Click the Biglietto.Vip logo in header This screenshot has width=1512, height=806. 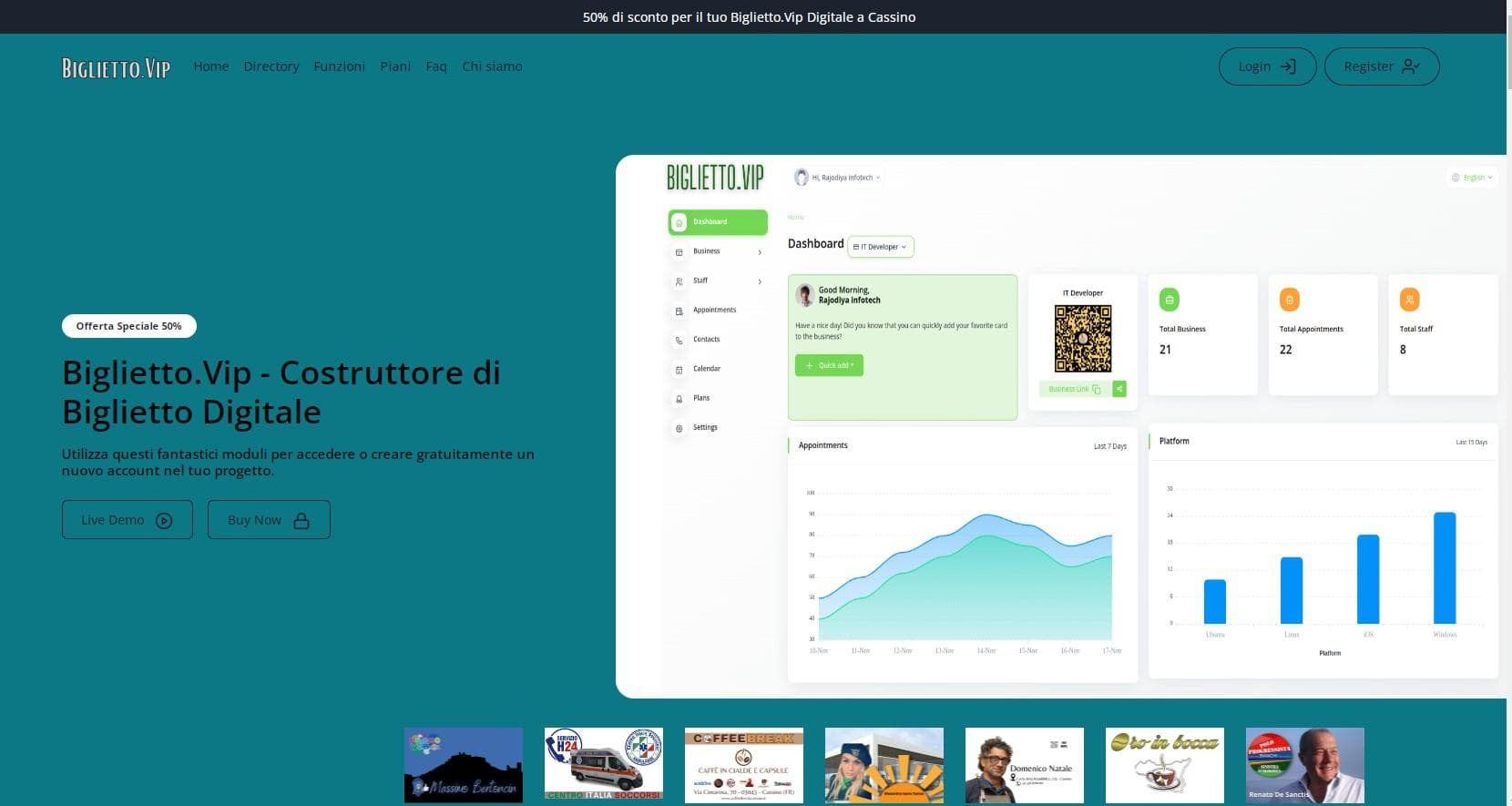click(x=116, y=67)
